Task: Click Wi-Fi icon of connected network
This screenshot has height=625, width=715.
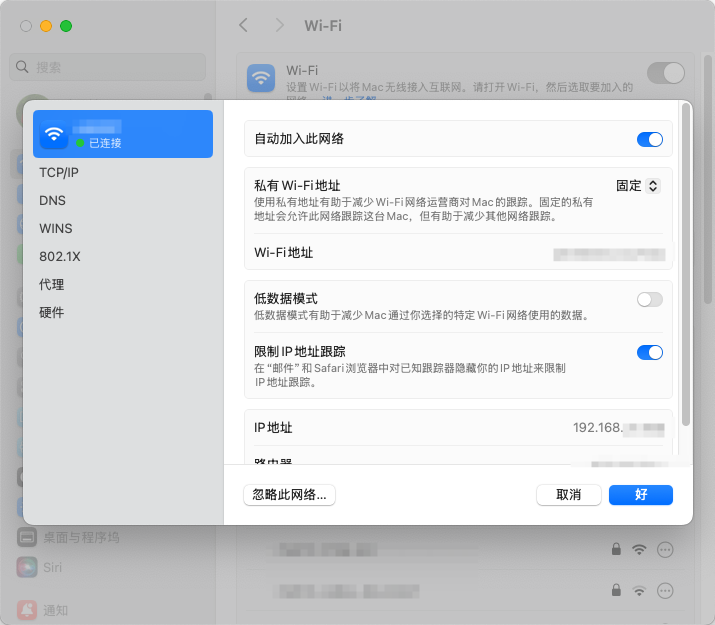Action: [54, 134]
